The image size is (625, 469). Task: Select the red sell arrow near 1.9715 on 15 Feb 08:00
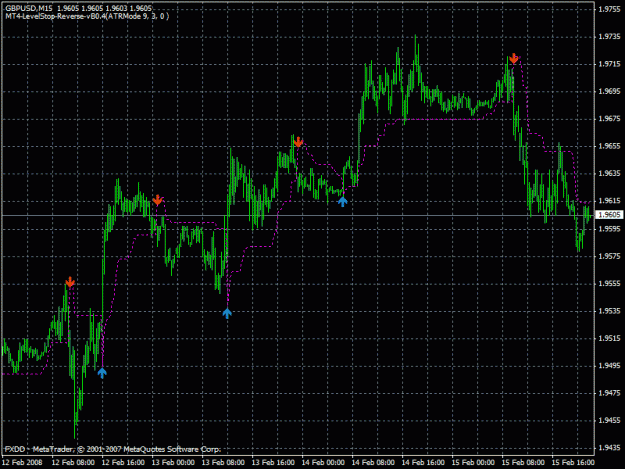click(x=514, y=58)
